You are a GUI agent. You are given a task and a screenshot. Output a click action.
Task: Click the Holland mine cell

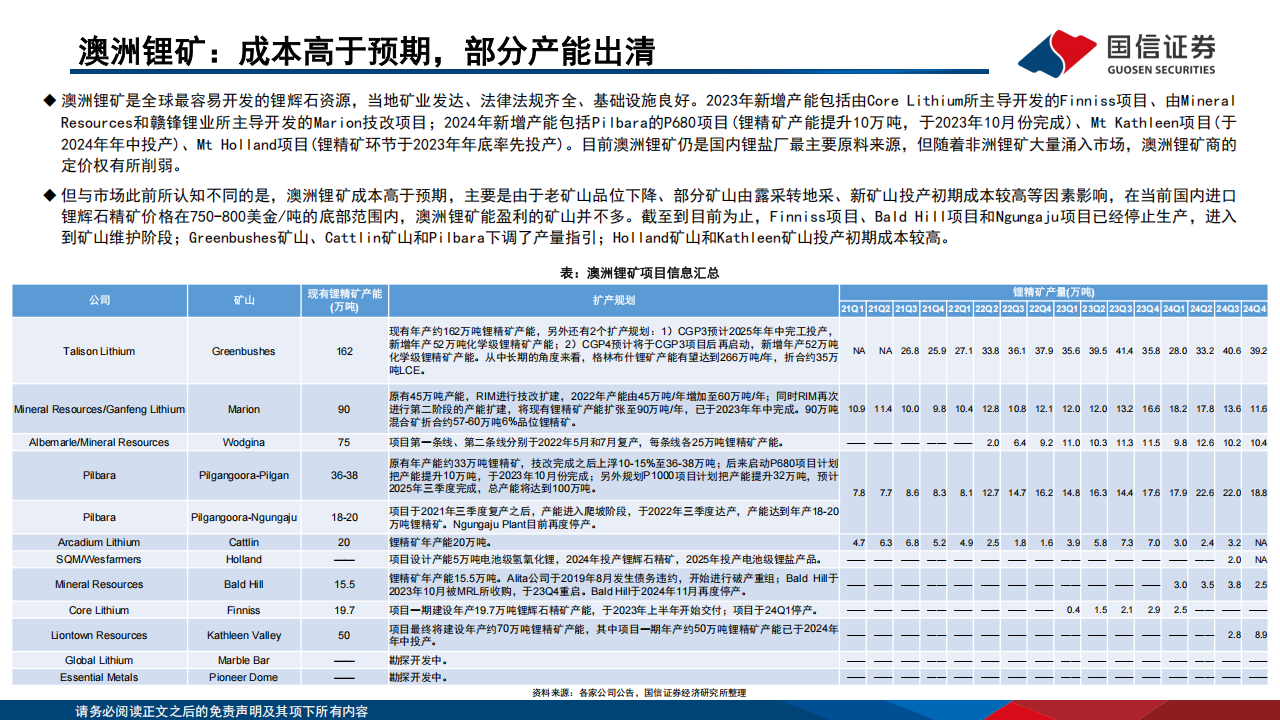(243, 559)
